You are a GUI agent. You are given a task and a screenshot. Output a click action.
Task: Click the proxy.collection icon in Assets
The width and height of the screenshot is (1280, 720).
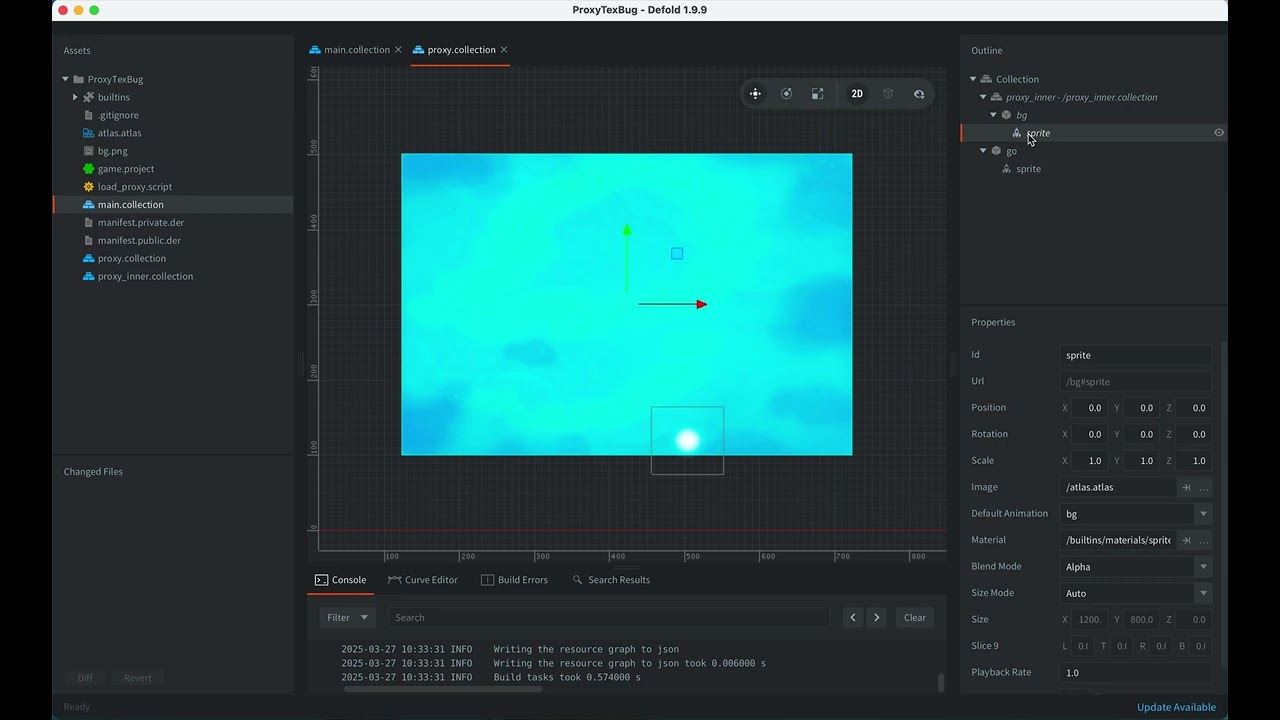coord(89,259)
